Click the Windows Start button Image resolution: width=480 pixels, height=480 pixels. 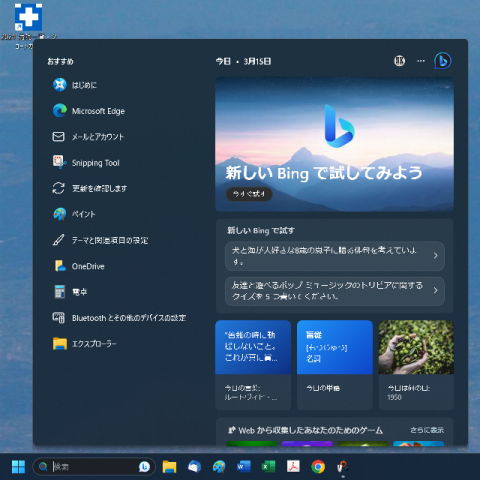click(18, 467)
